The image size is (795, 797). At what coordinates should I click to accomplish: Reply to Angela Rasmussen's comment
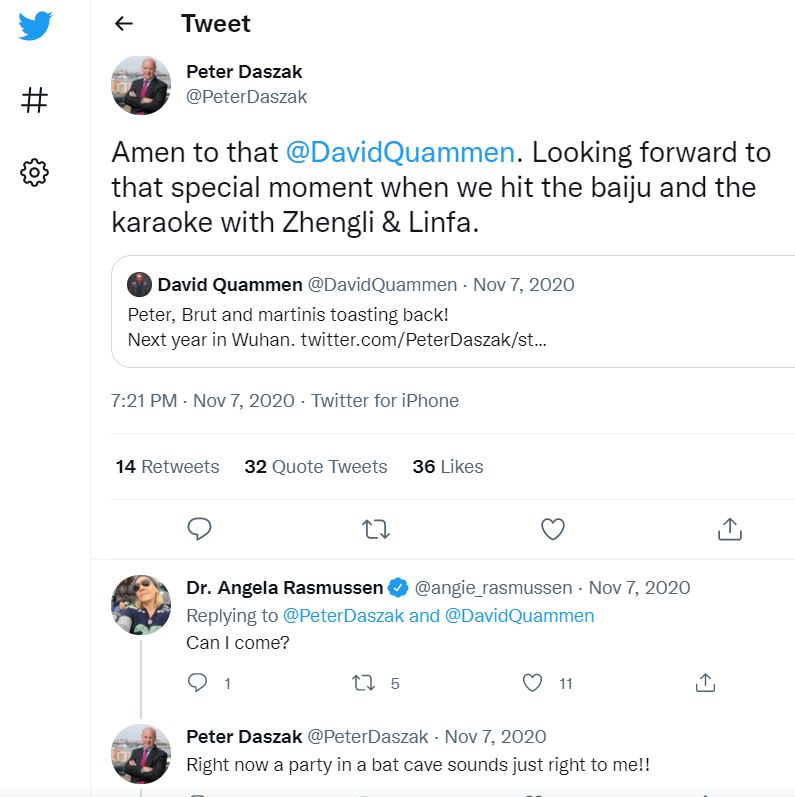(x=198, y=683)
